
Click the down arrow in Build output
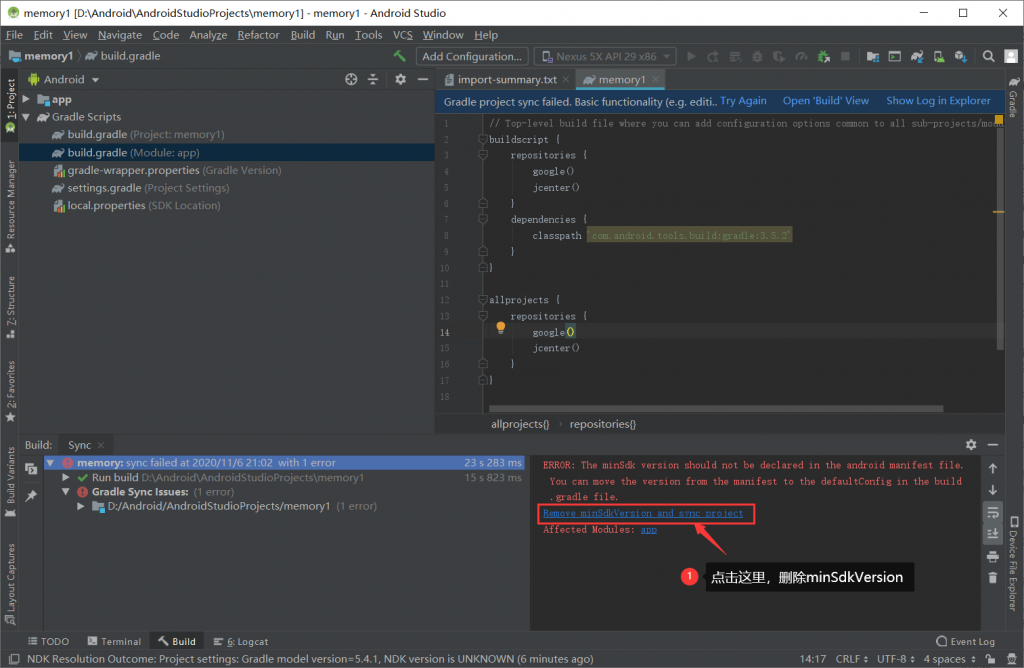coord(993,490)
